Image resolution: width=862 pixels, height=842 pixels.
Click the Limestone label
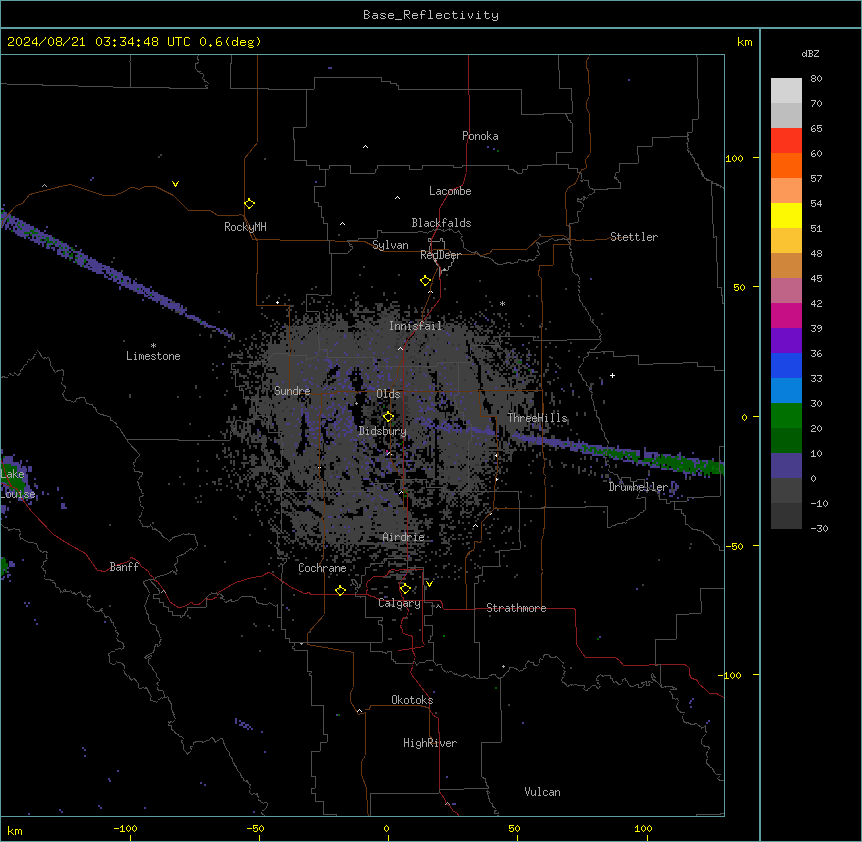click(153, 356)
